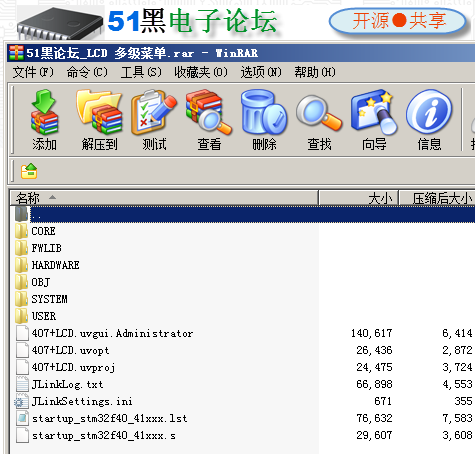Open the Favorites (收藏夹) menu
The height and width of the screenshot is (454, 475).
[201, 72]
